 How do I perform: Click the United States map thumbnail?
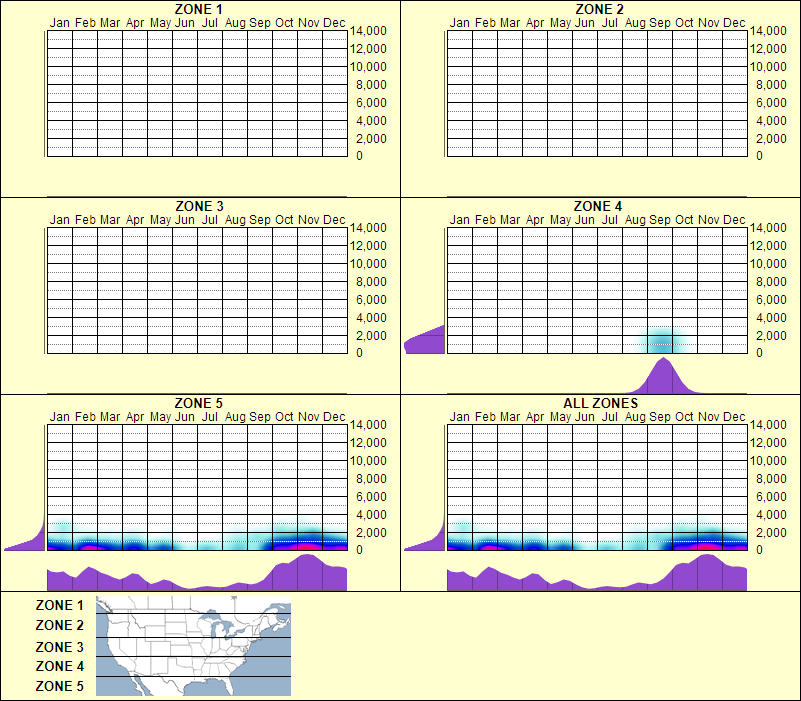pos(191,645)
